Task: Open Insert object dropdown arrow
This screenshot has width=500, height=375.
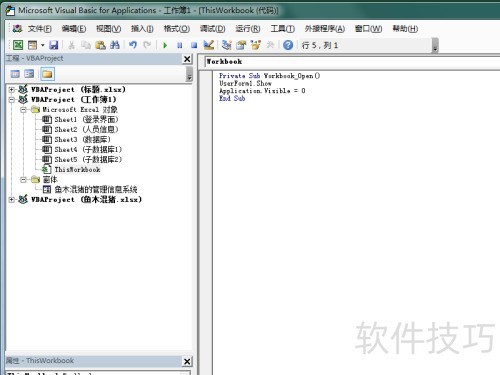Action: (42, 45)
